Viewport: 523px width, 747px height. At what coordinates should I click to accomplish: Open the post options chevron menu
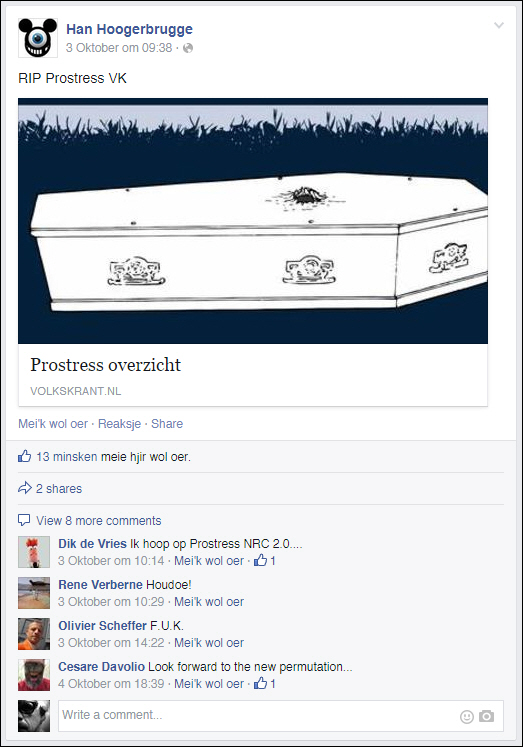498,25
